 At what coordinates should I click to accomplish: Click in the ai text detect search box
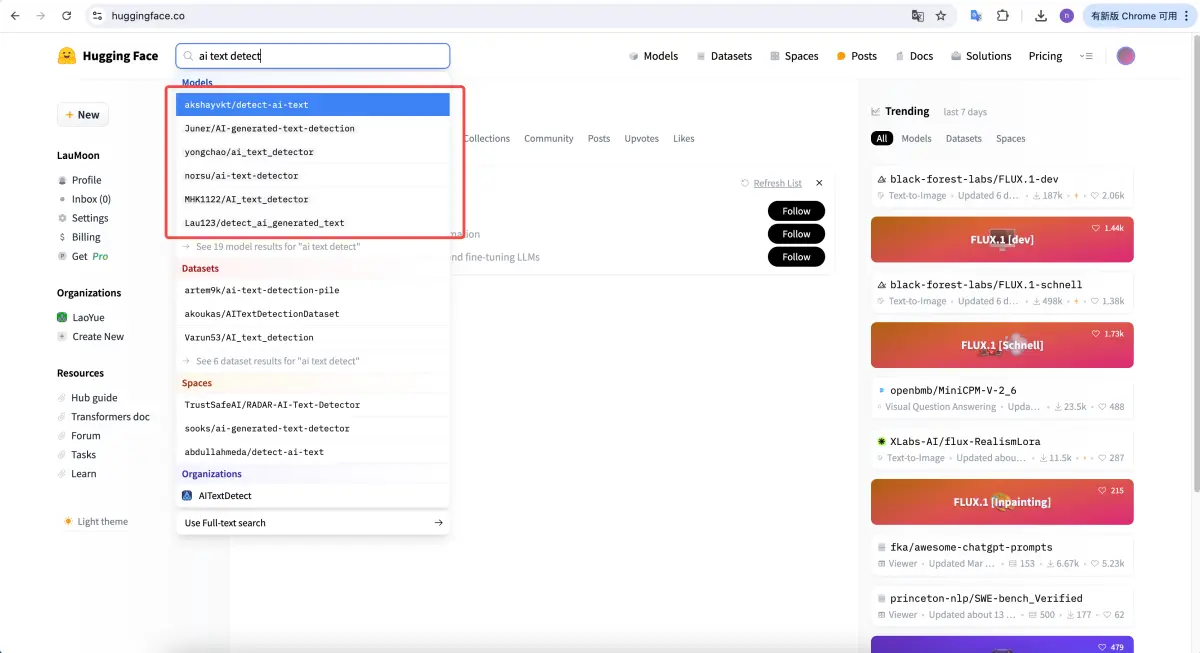coord(313,56)
